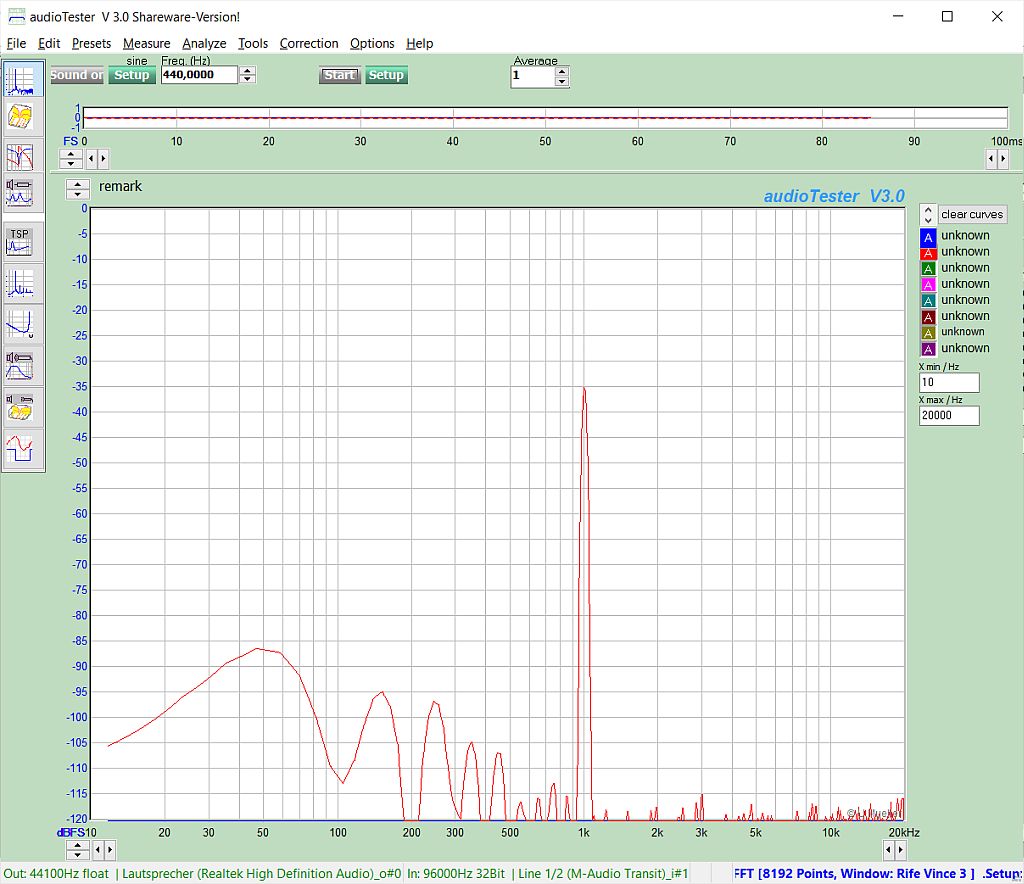Click the 100ms end left arrow
The width and height of the screenshot is (1024, 884).
pos(991,158)
